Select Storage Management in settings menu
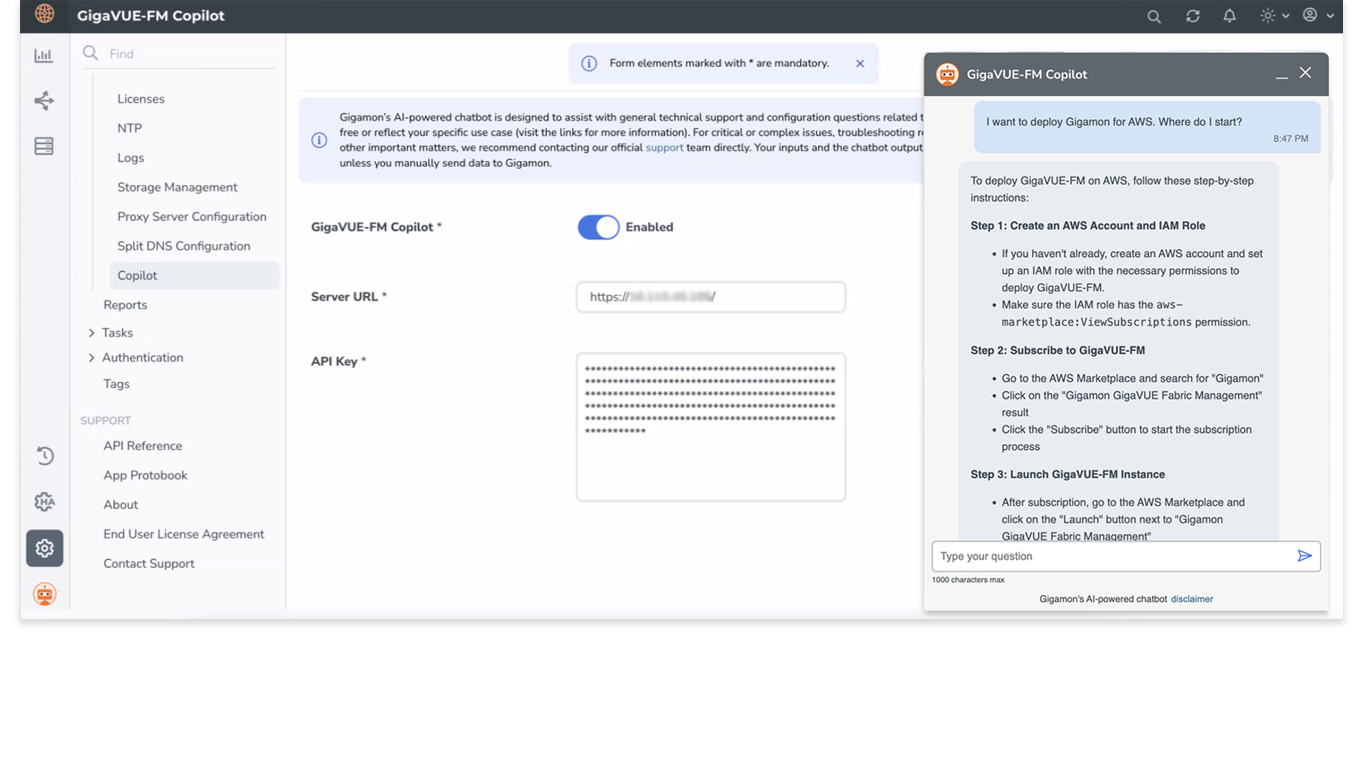1360x780 pixels. point(177,187)
